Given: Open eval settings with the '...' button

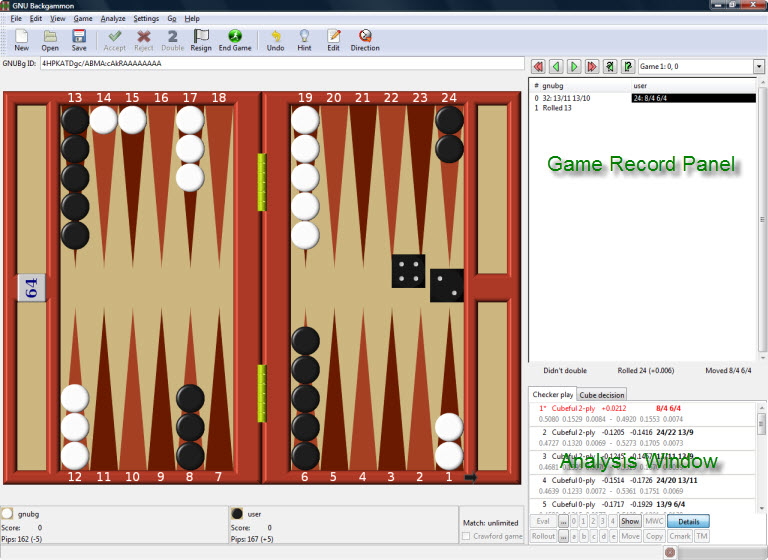Looking at the screenshot, I should click(x=564, y=521).
